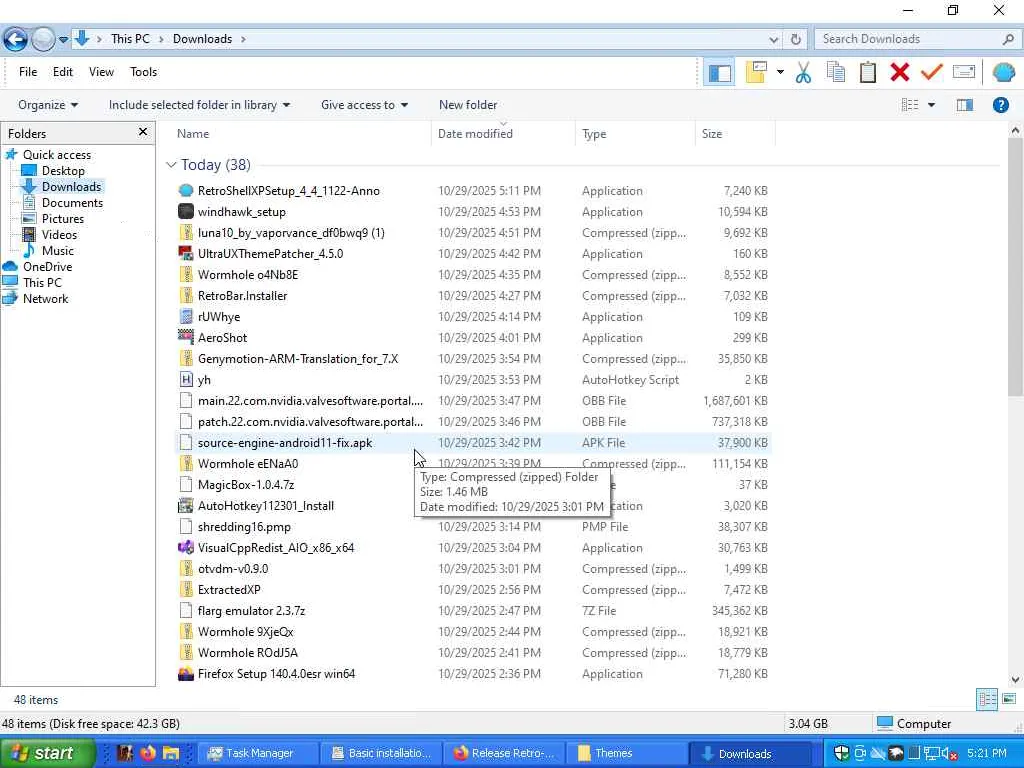Sort by the Size column header
1024x768 pixels.
point(735,134)
